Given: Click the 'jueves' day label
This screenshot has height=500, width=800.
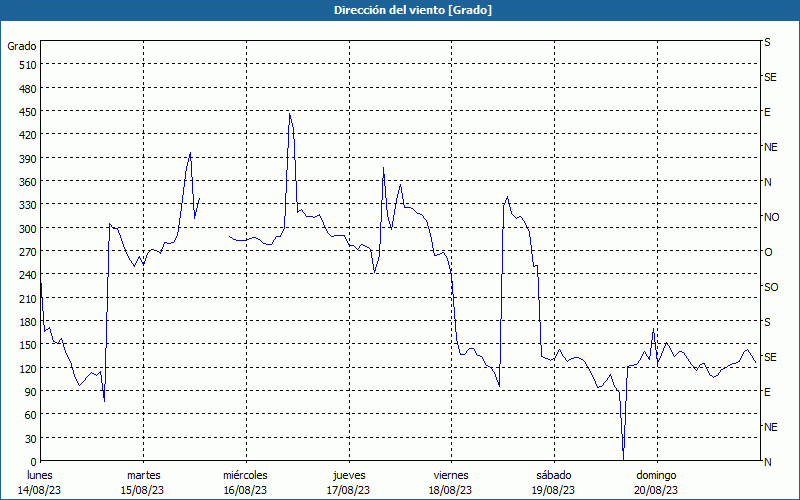Looking at the screenshot, I should tap(349, 475).
